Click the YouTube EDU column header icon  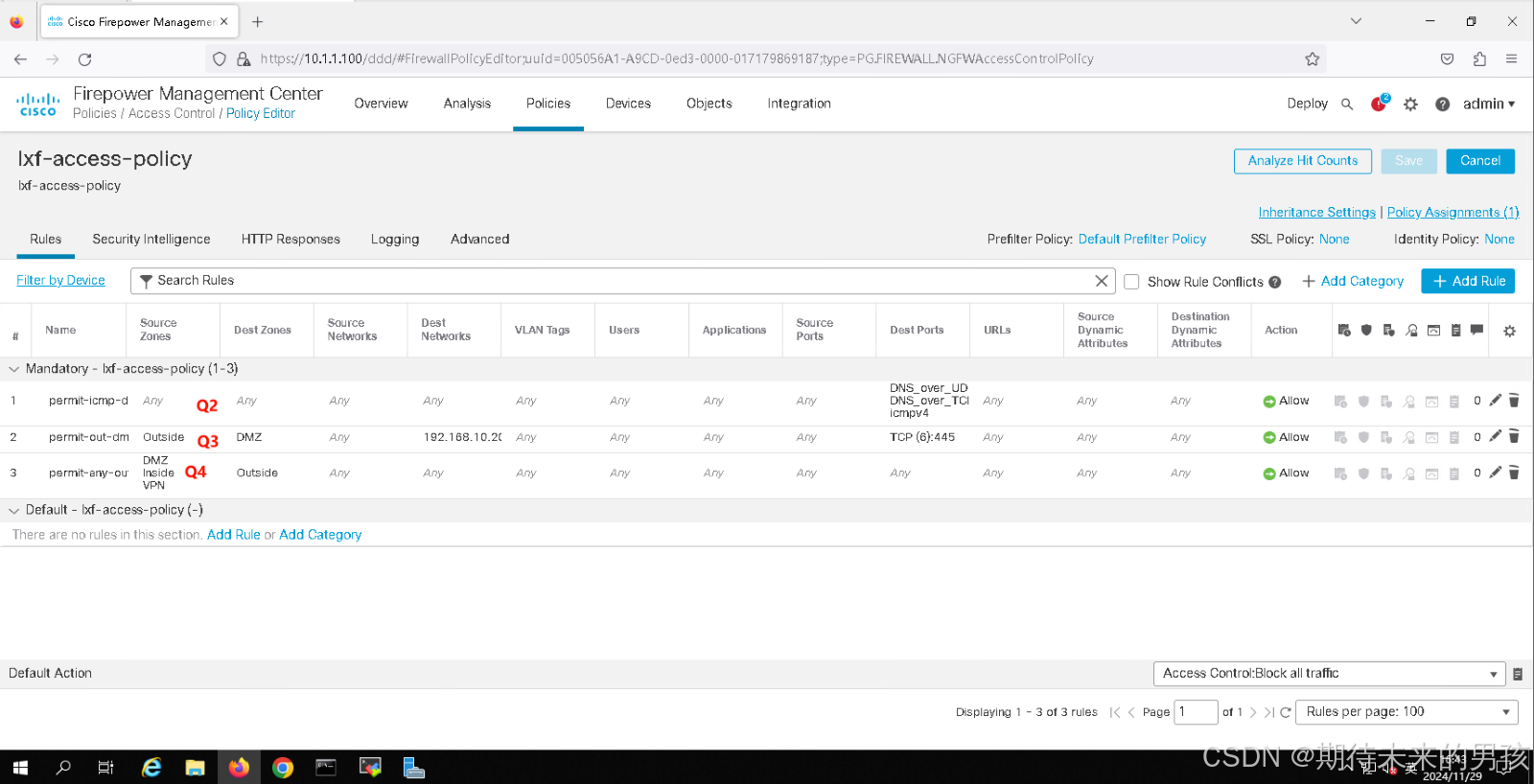click(x=1433, y=331)
